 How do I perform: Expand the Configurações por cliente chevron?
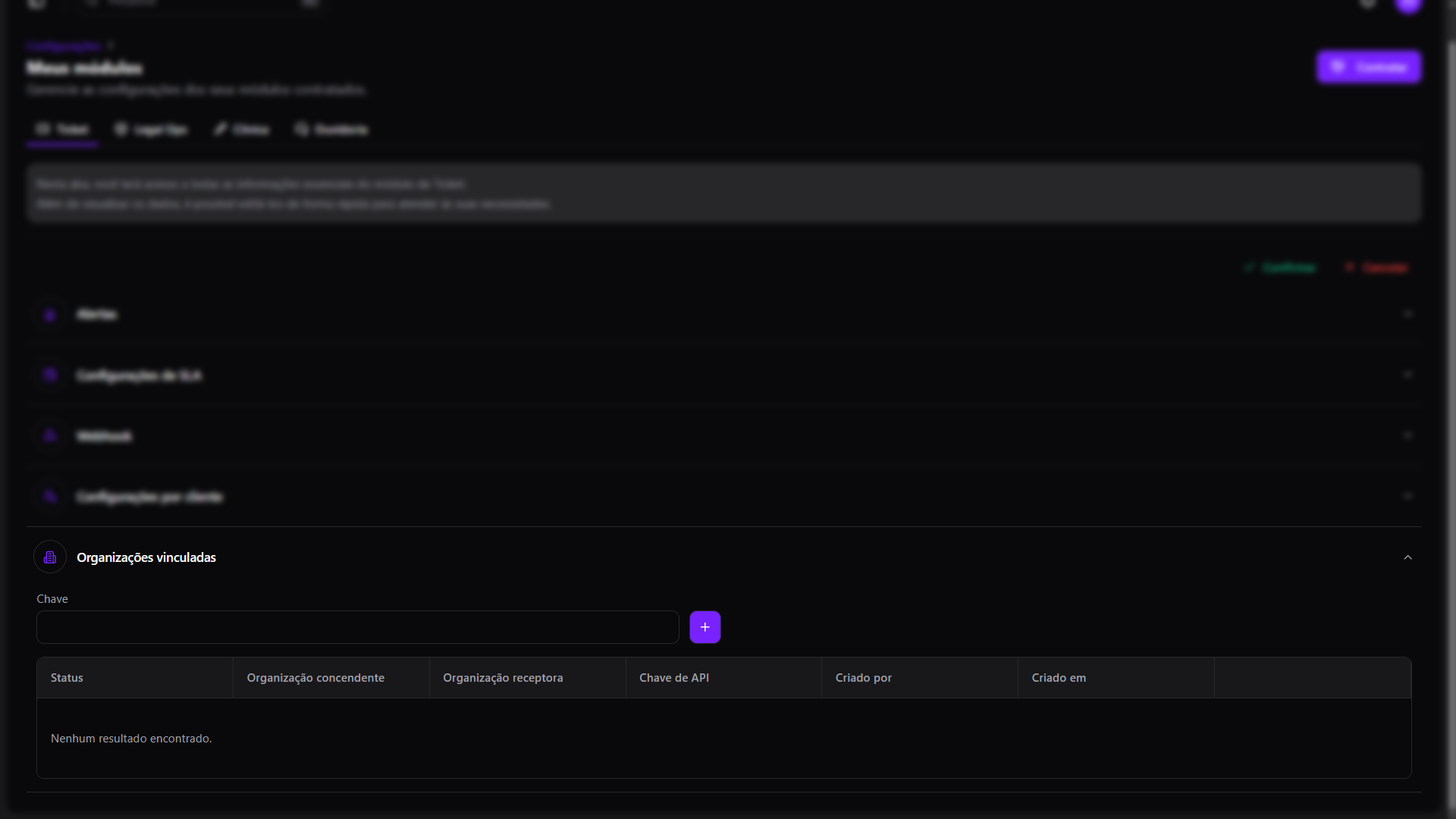tap(1407, 496)
